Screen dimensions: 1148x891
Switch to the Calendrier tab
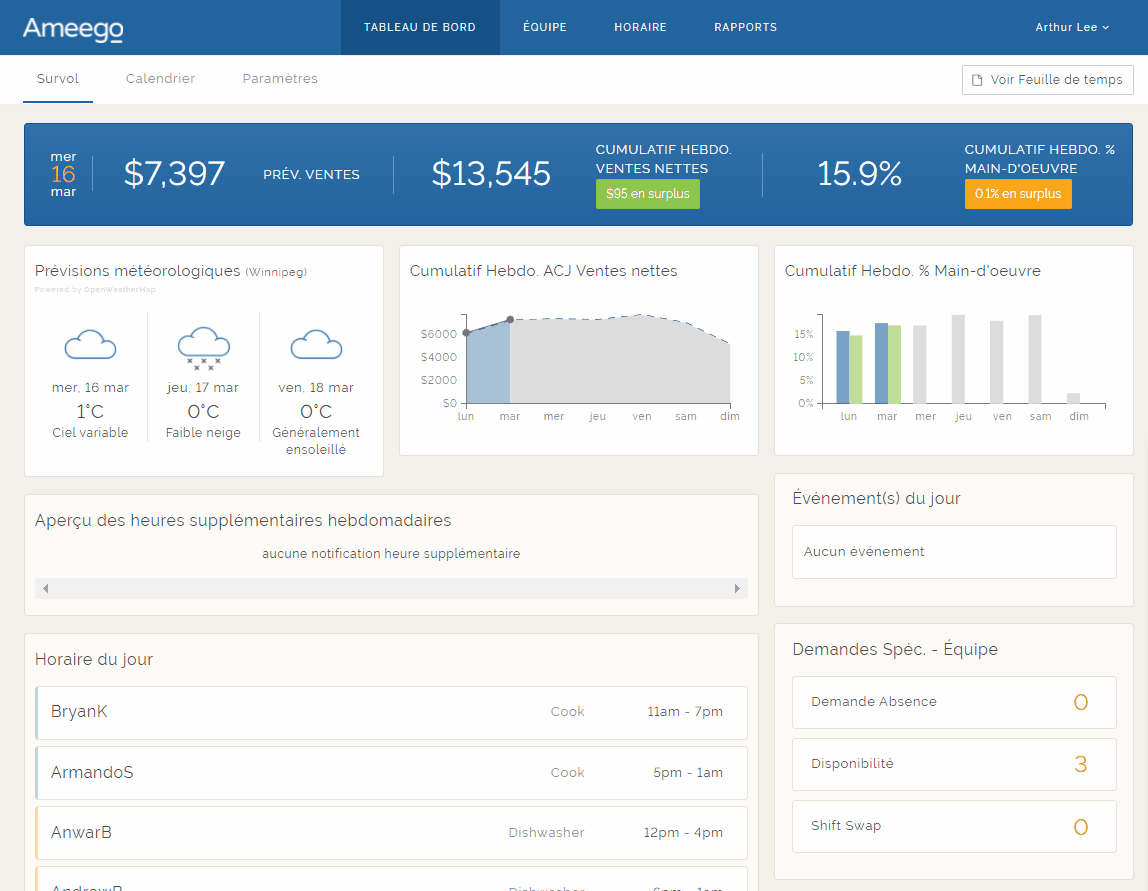tap(160, 79)
